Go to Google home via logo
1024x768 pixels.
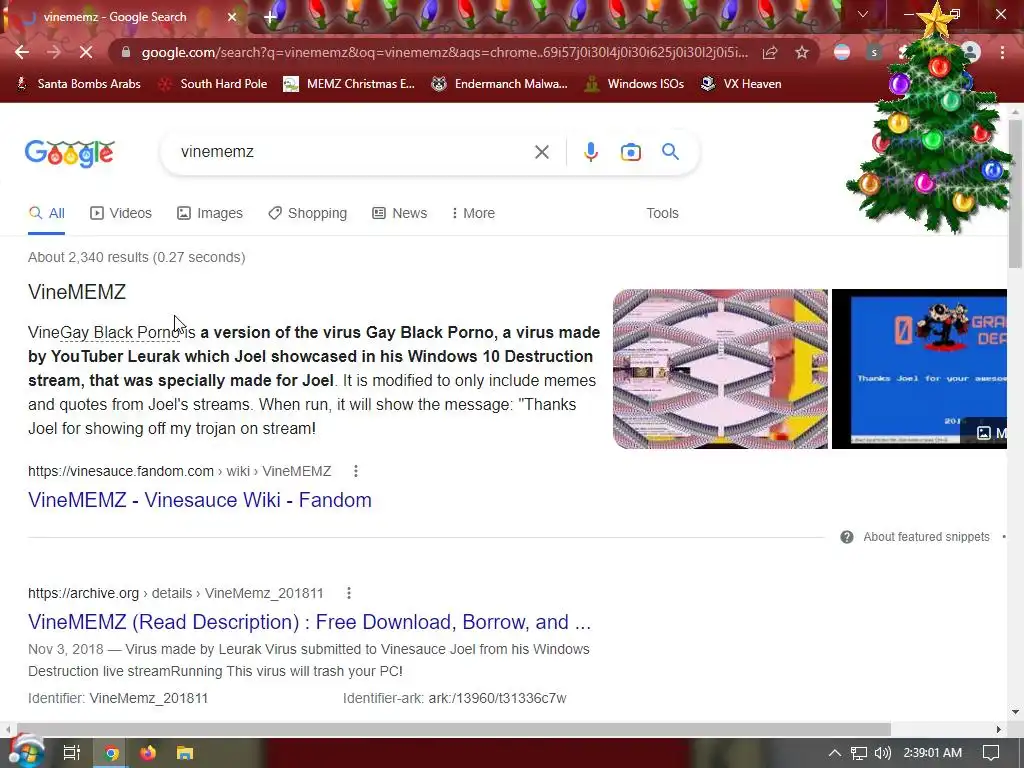tap(69, 153)
